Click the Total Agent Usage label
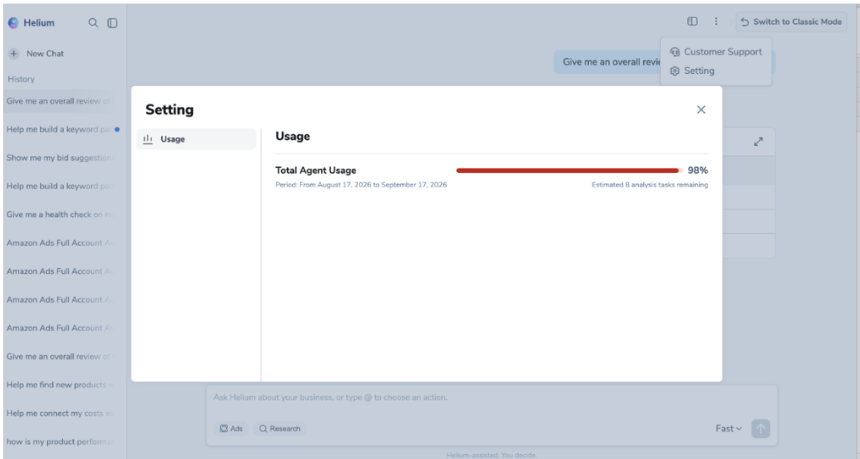Image resolution: width=860 pixels, height=459 pixels. coord(315,171)
